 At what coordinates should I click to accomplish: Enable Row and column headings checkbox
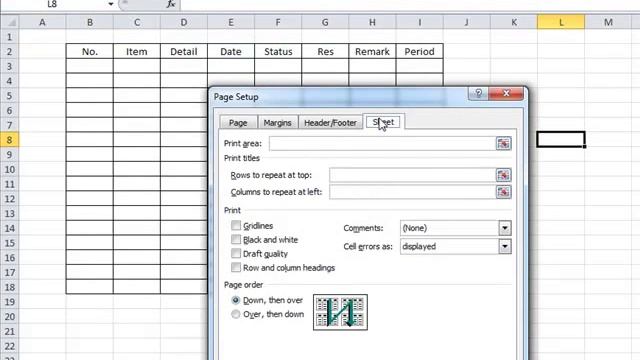(236, 267)
